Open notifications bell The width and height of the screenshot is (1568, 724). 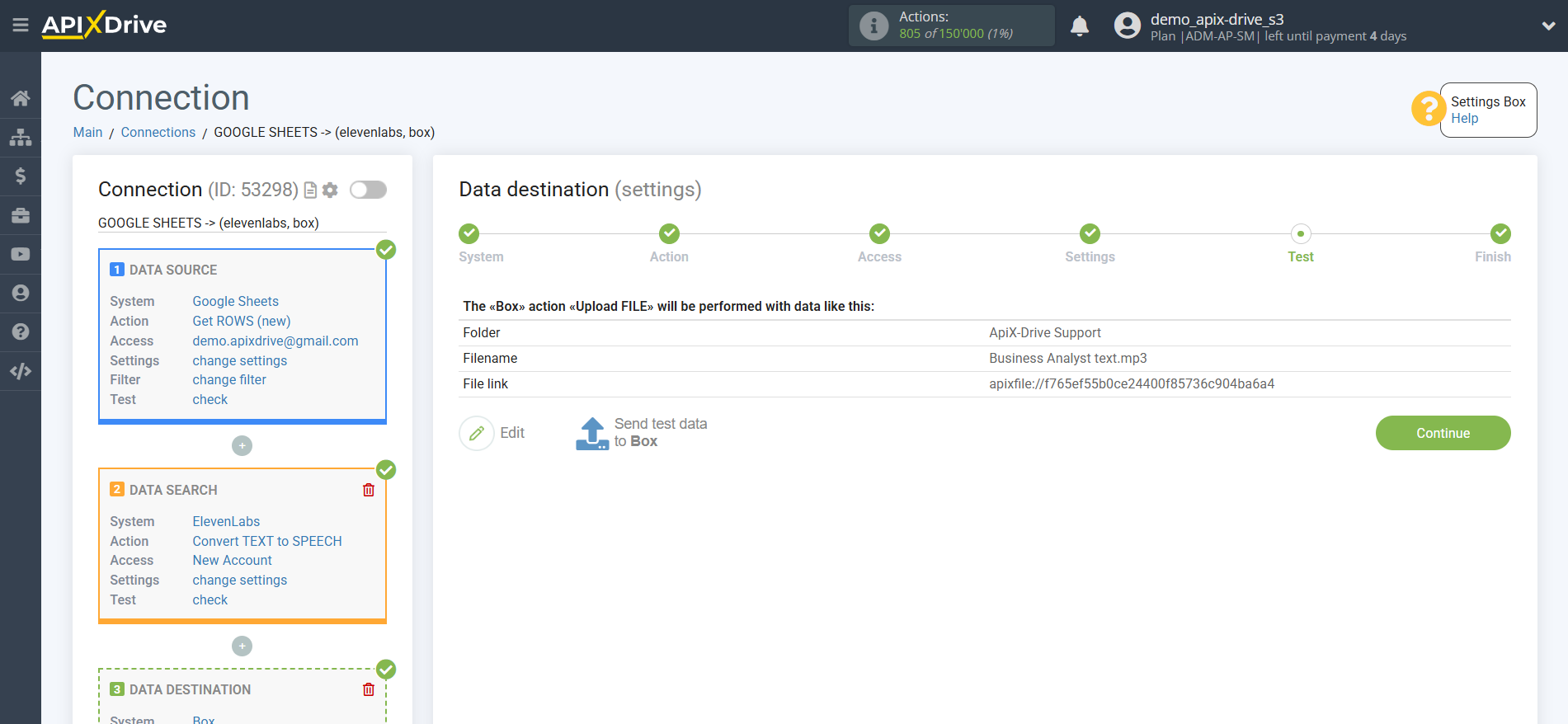click(1080, 26)
